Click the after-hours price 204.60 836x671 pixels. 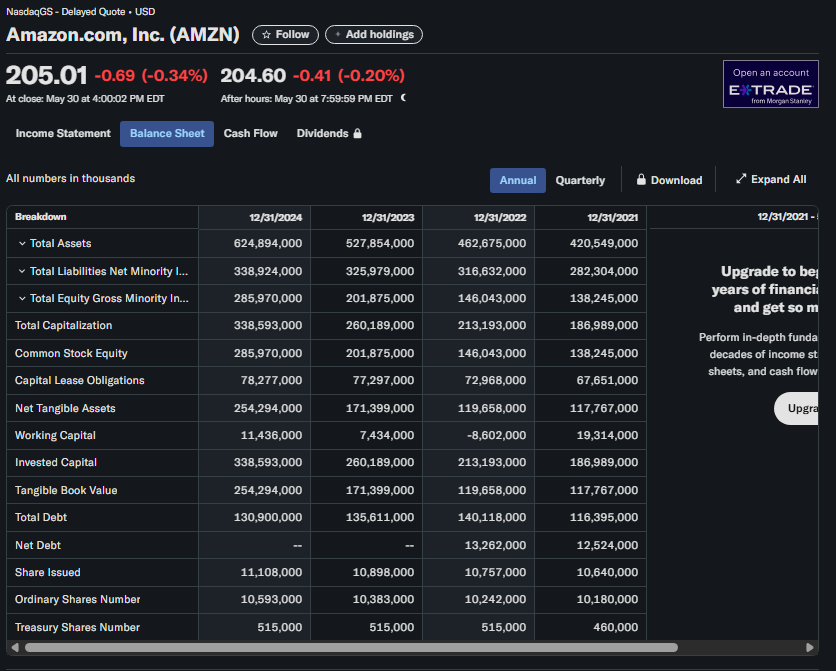click(x=253, y=76)
